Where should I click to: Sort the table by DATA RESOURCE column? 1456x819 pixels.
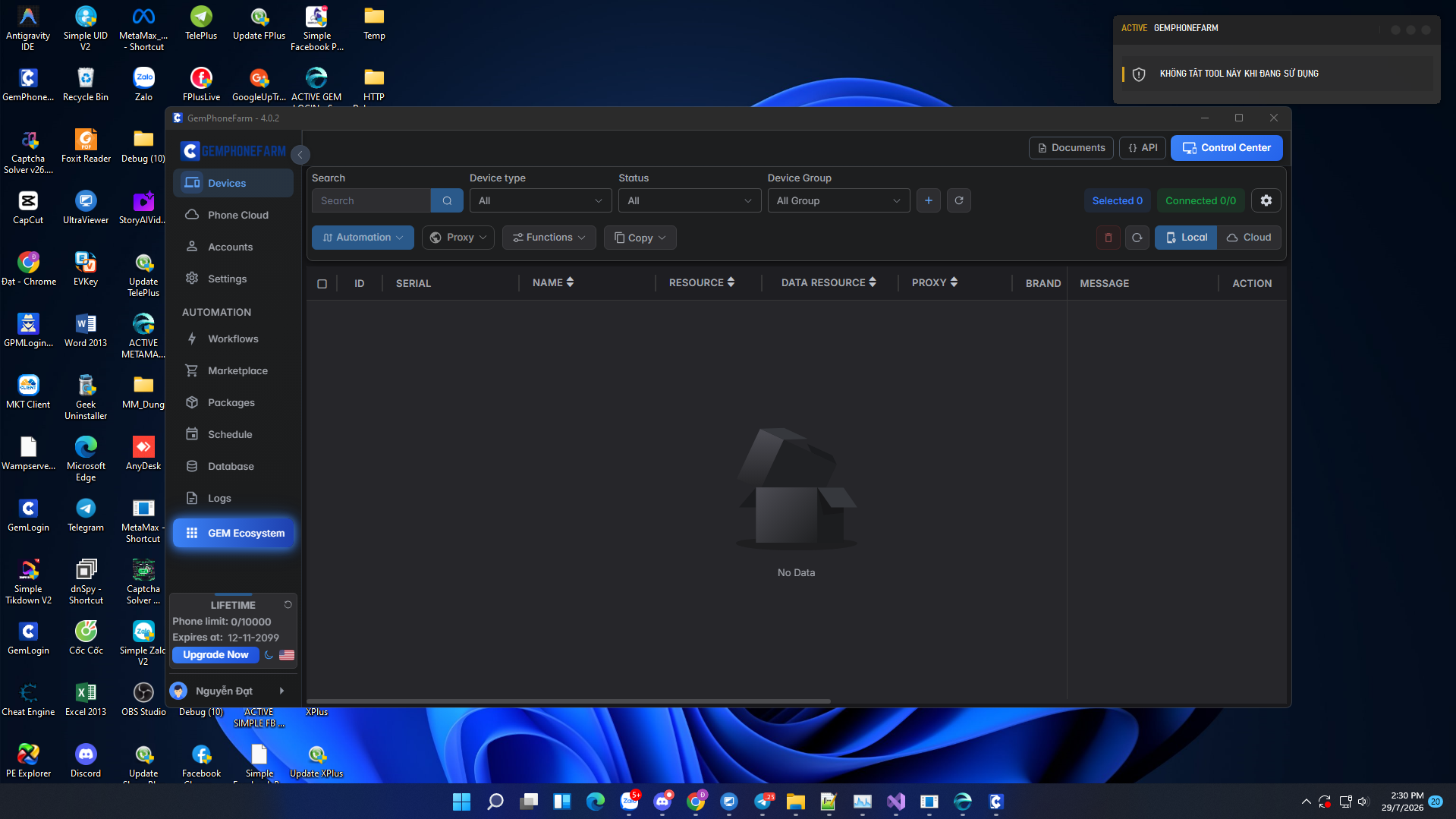pyautogui.click(x=873, y=282)
